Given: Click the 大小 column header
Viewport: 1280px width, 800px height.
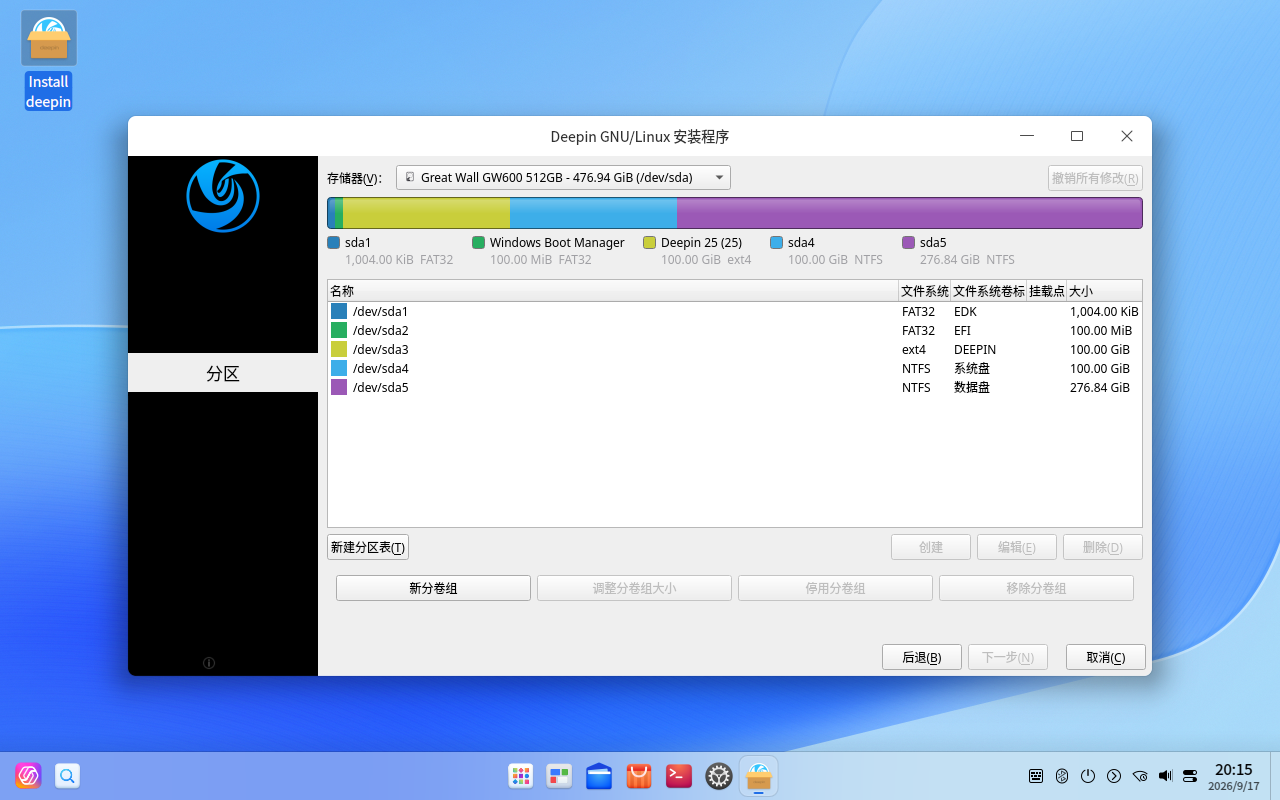Looking at the screenshot, I should pyautogui.click(x=1104, y=291).
